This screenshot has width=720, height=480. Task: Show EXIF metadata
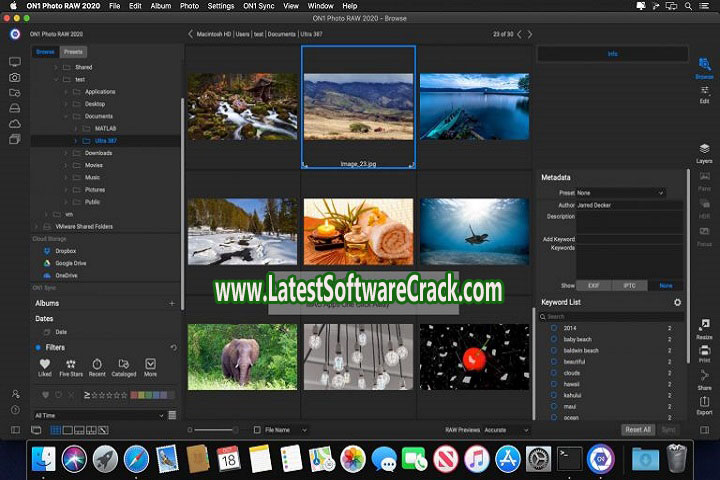pyautogui.click(x=596, y=285)
